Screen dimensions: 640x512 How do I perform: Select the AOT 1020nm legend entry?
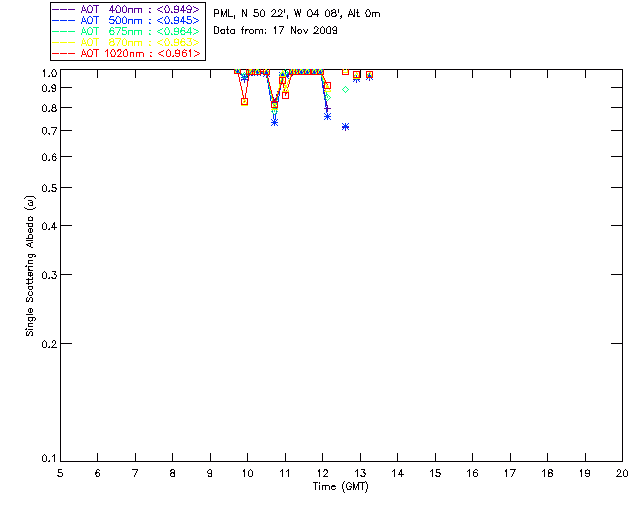126,53
